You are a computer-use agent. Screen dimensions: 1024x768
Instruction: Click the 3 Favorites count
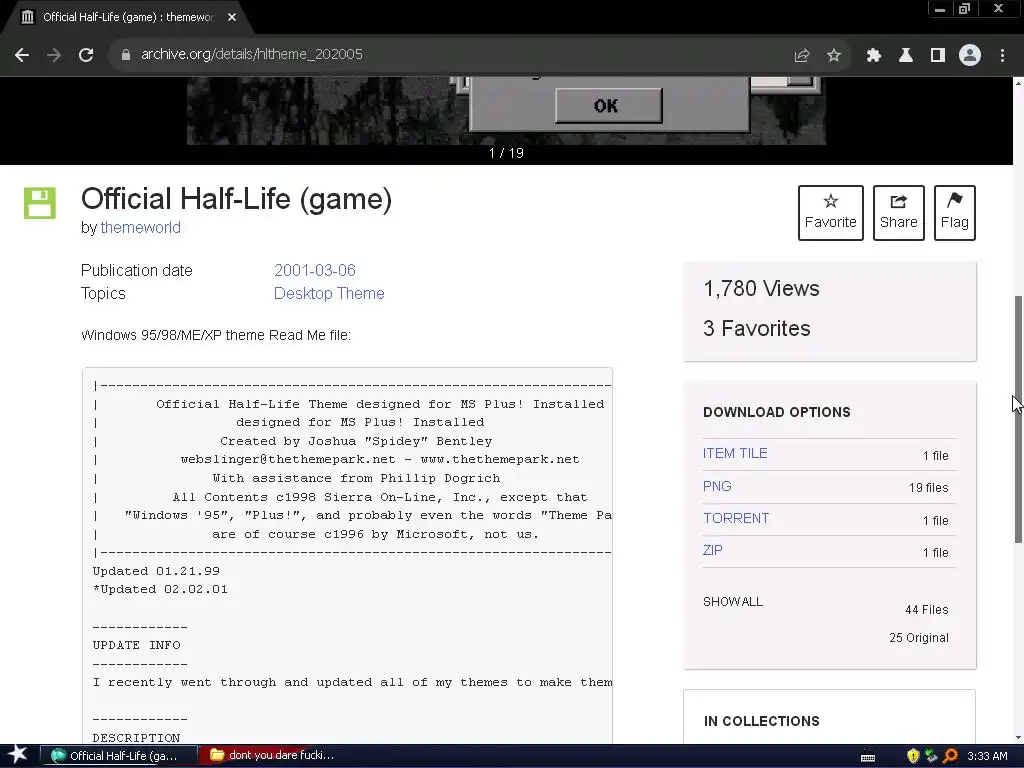[756, 328]
